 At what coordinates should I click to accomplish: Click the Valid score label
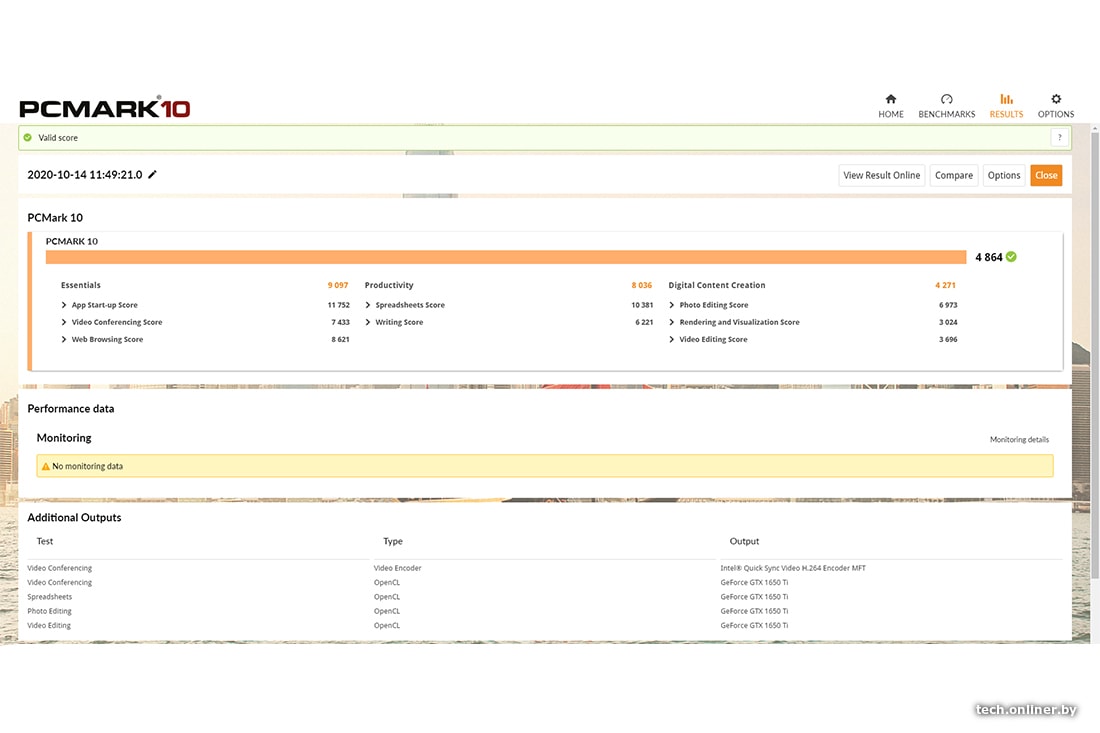(x=58, y=137)
